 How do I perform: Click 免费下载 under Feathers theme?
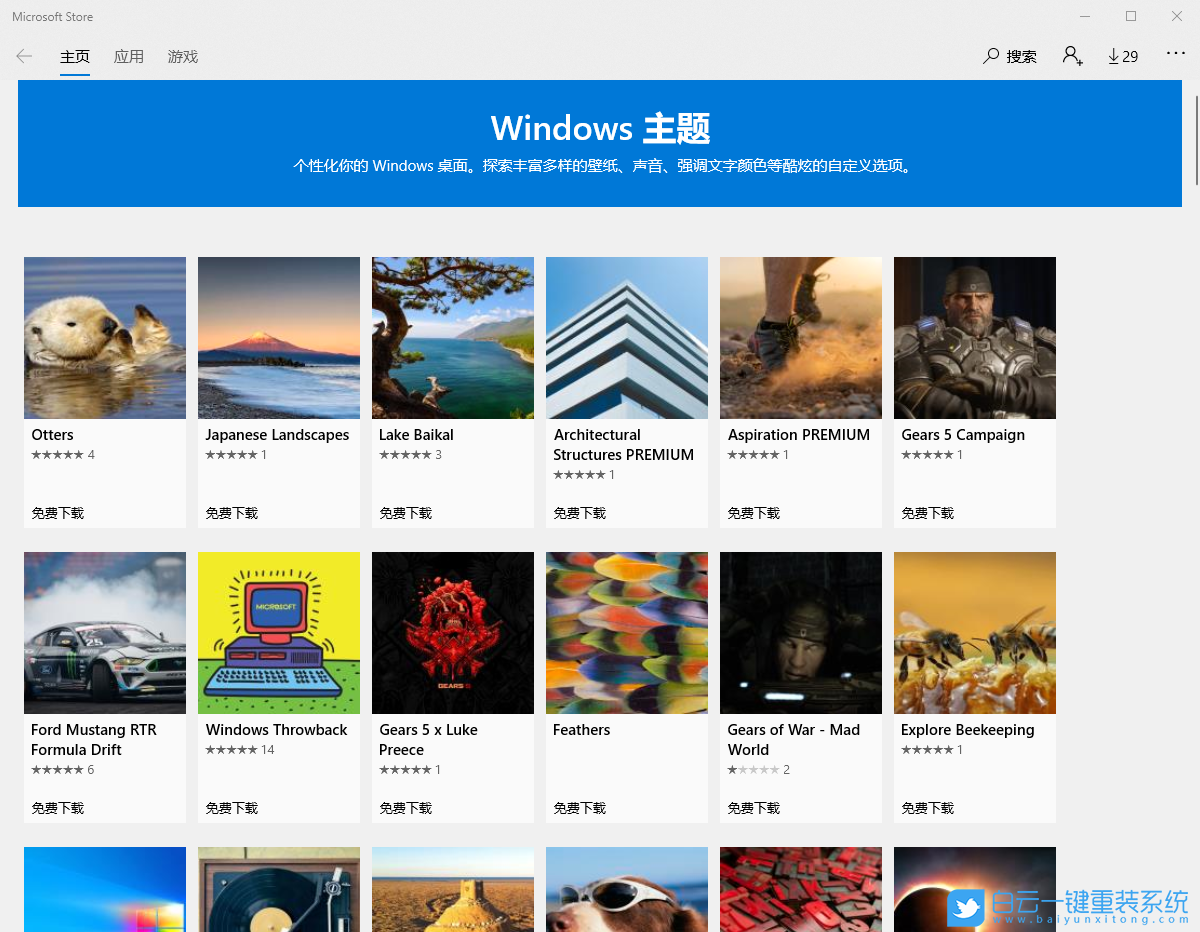point(579,807)
